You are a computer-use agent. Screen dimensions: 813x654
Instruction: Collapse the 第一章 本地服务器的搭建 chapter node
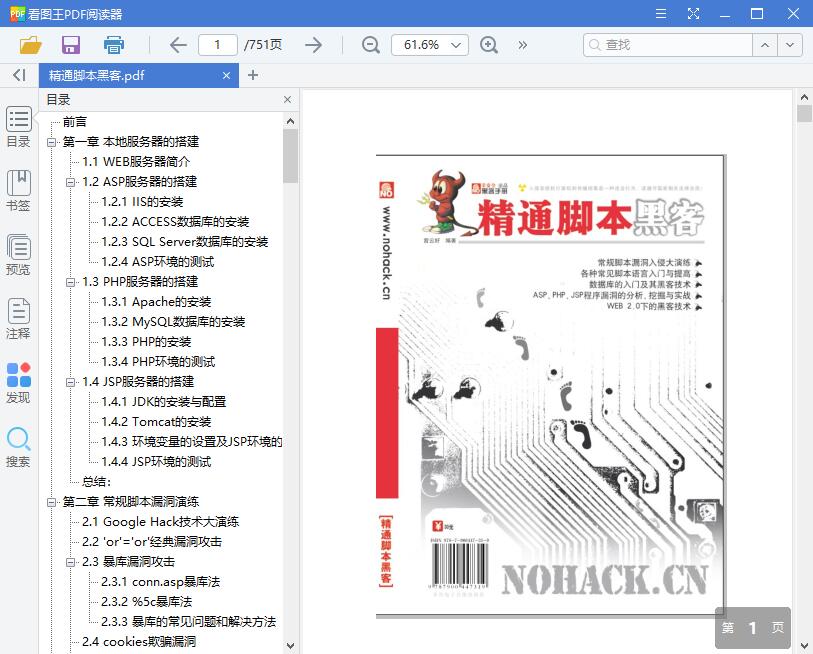coord(54,141)
